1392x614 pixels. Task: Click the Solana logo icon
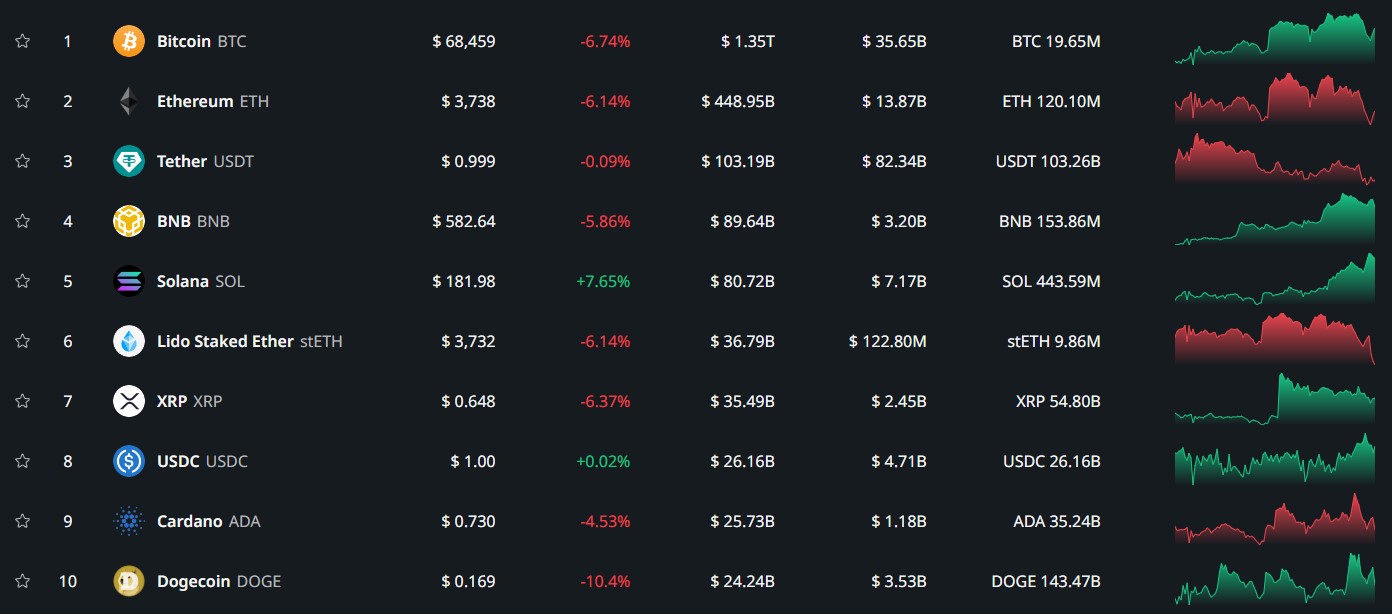[x=129, y=281]
